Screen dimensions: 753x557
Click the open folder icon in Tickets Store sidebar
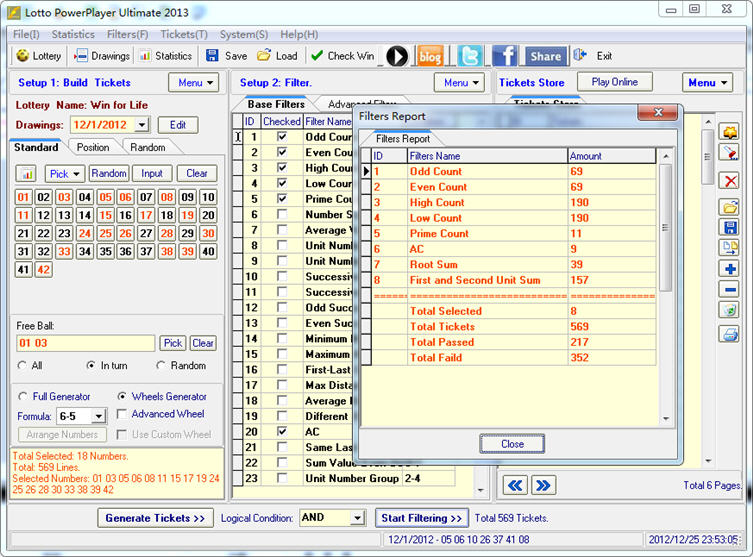click(729, 207)
